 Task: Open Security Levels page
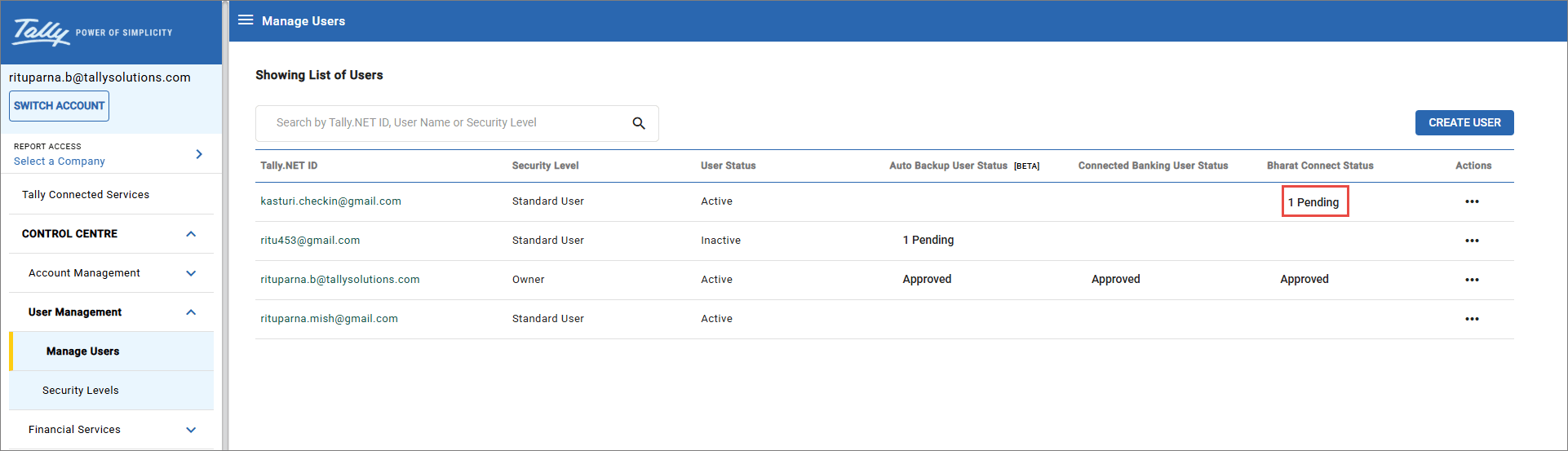81,391
